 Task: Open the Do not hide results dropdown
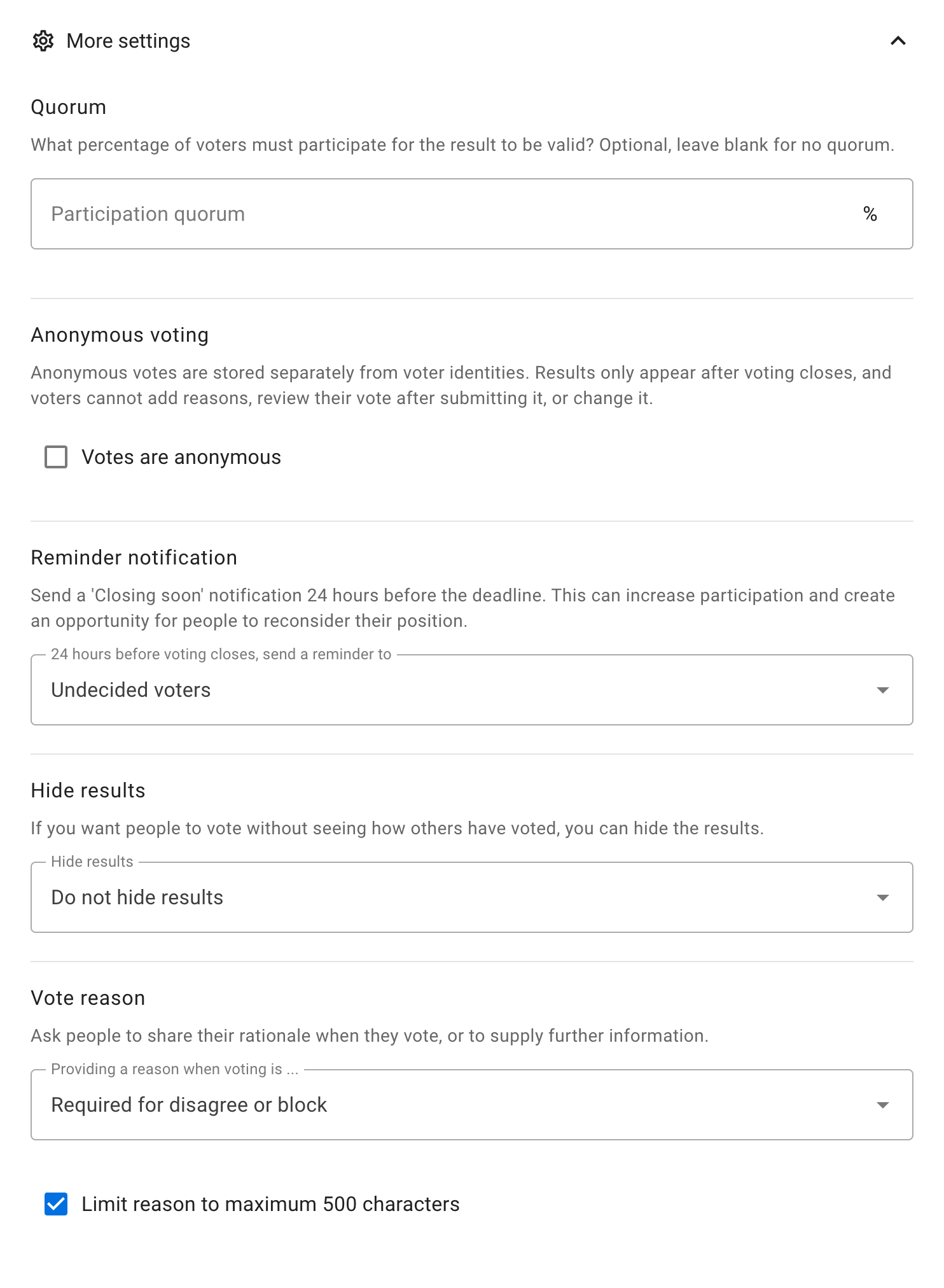[471, 897]
